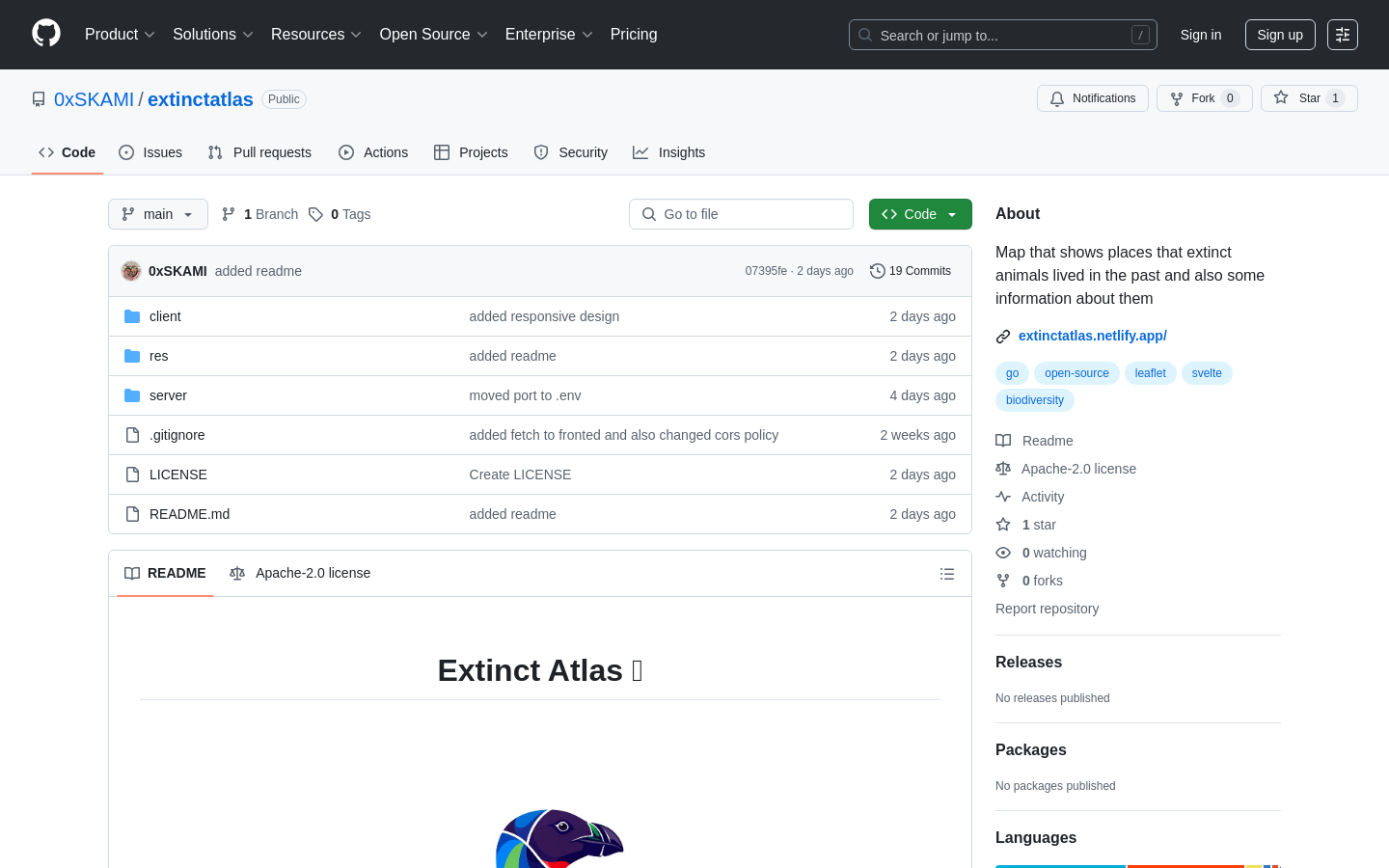Switch to the Insights tab
This screenshot has width=1389, height=868.
coord(669,152)
